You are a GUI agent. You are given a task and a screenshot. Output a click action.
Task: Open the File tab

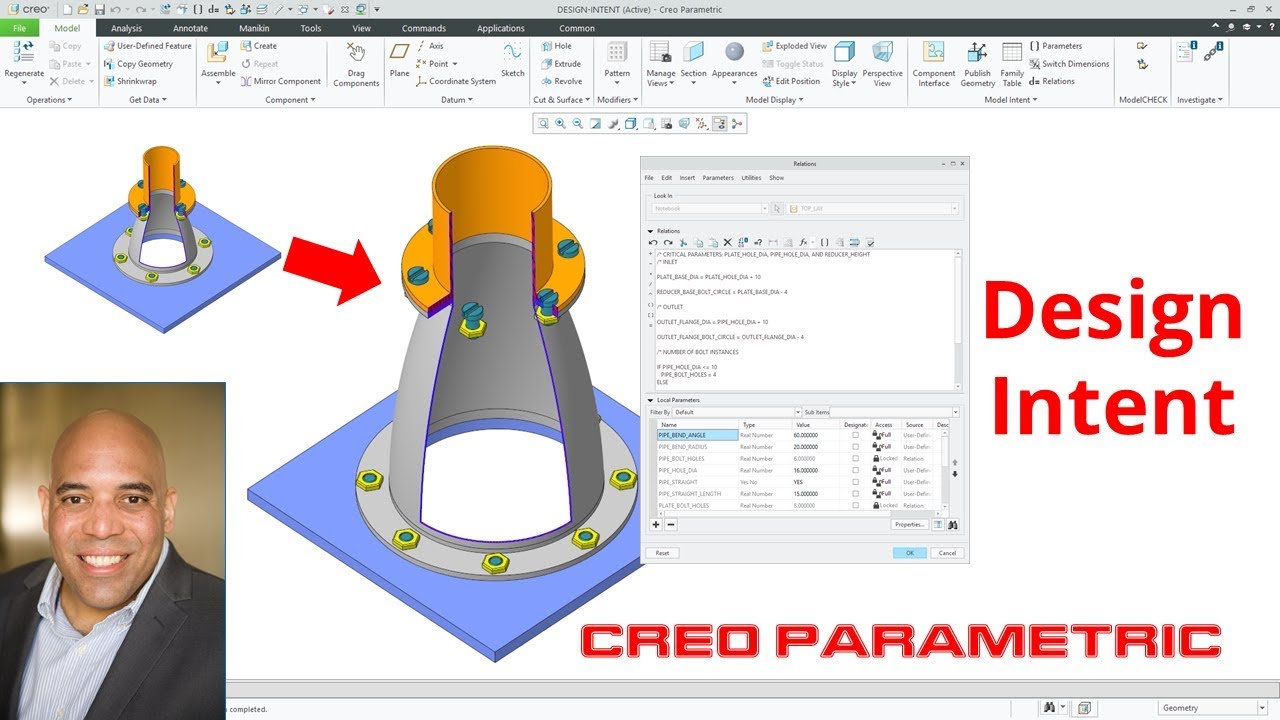[x=19, y=28]
